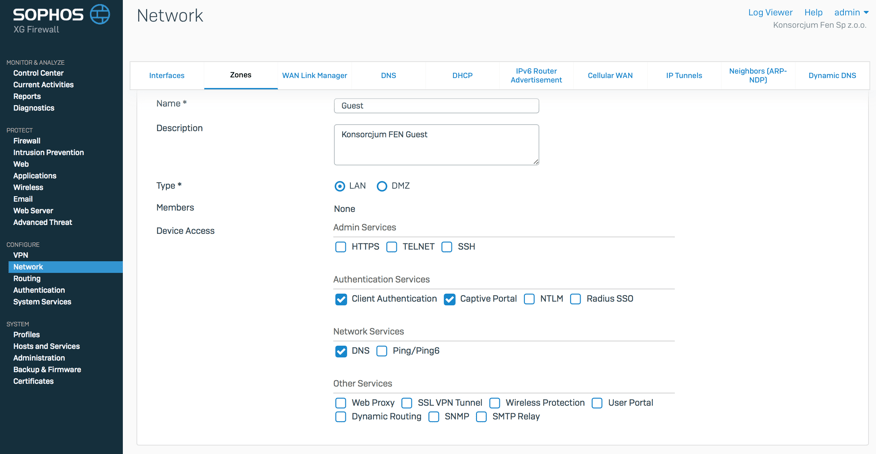Navigate to Control Center
Image resolution: width=876 pixels, height=454 pixels.
(38, 73)
